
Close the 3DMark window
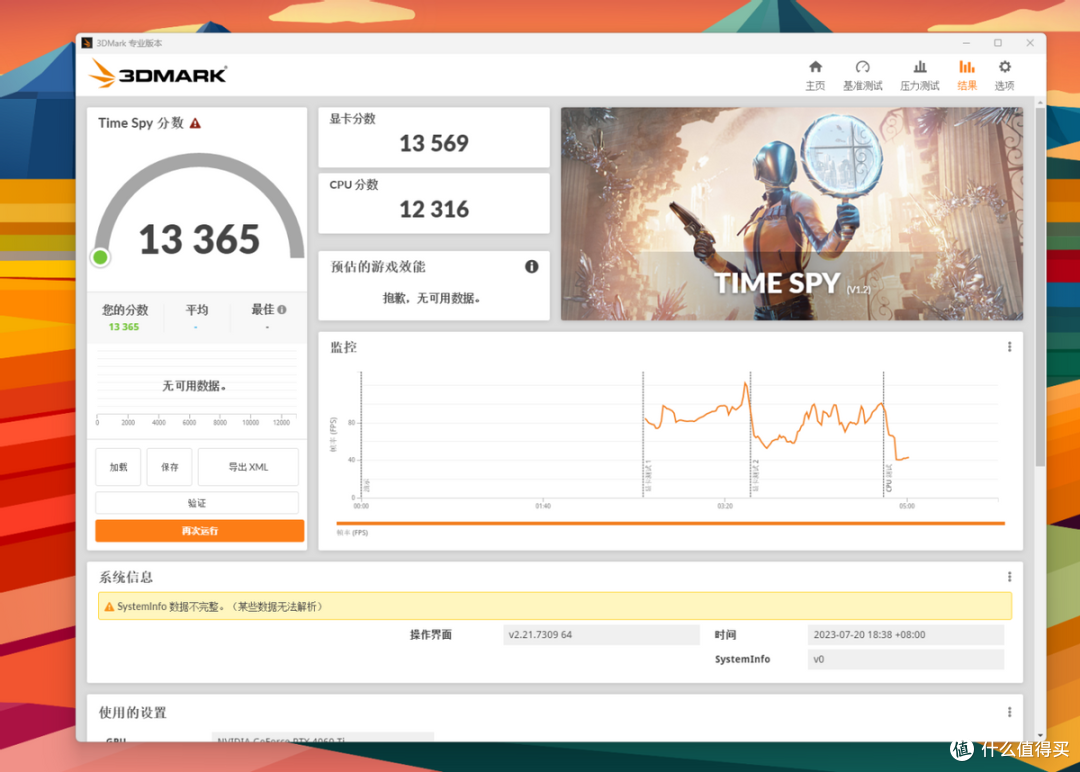click(x=1030, y=43)
